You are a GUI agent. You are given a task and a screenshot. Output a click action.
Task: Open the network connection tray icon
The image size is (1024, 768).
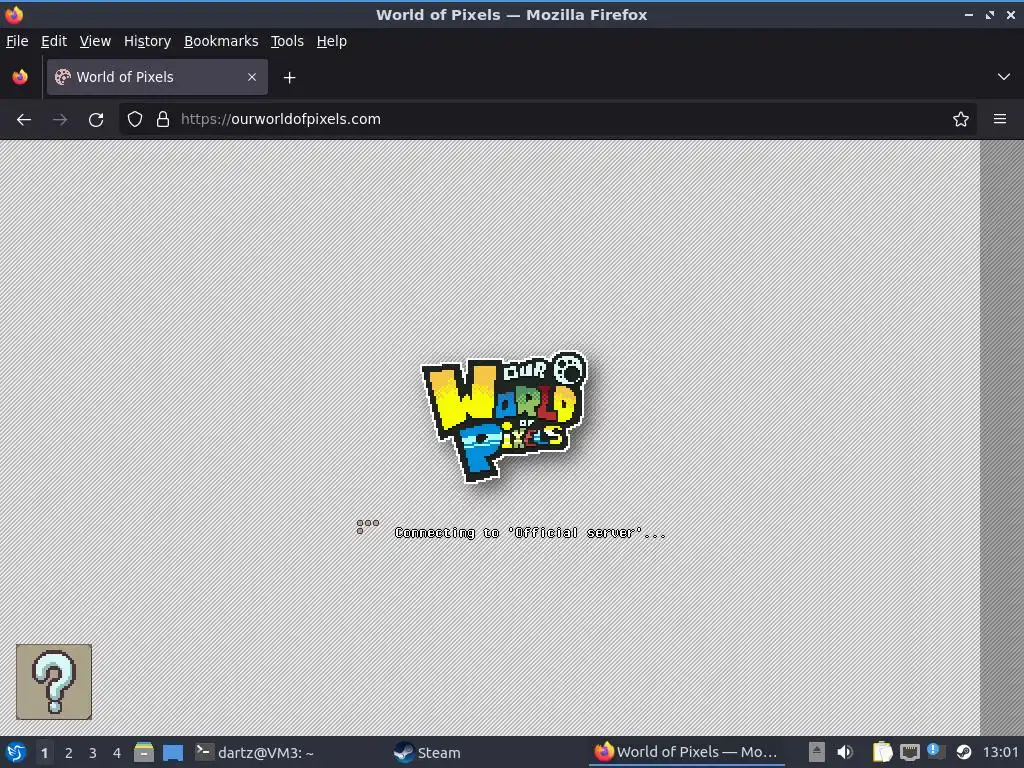coord(909,752)
